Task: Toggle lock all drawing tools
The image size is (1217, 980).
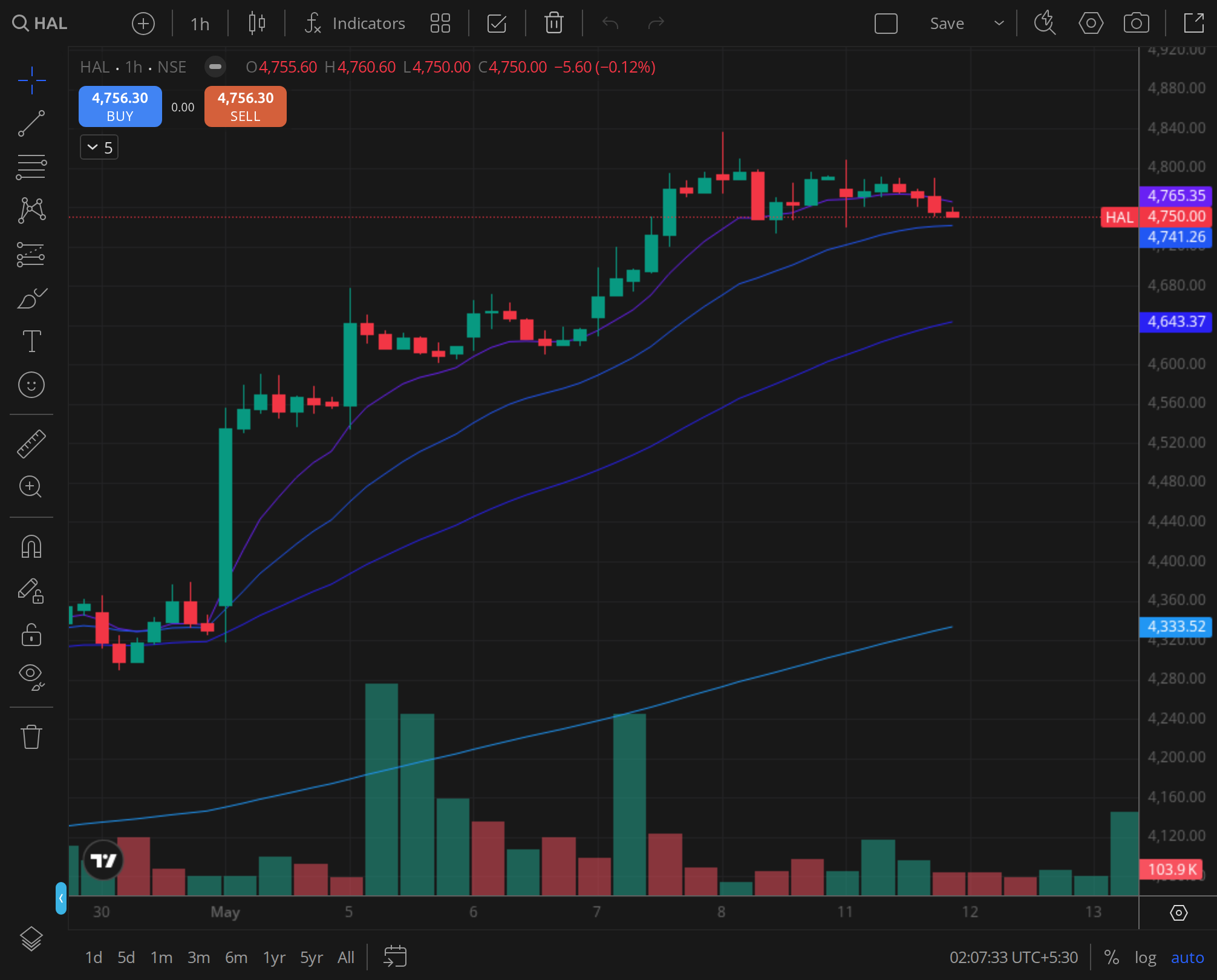Action: [31, 635]
